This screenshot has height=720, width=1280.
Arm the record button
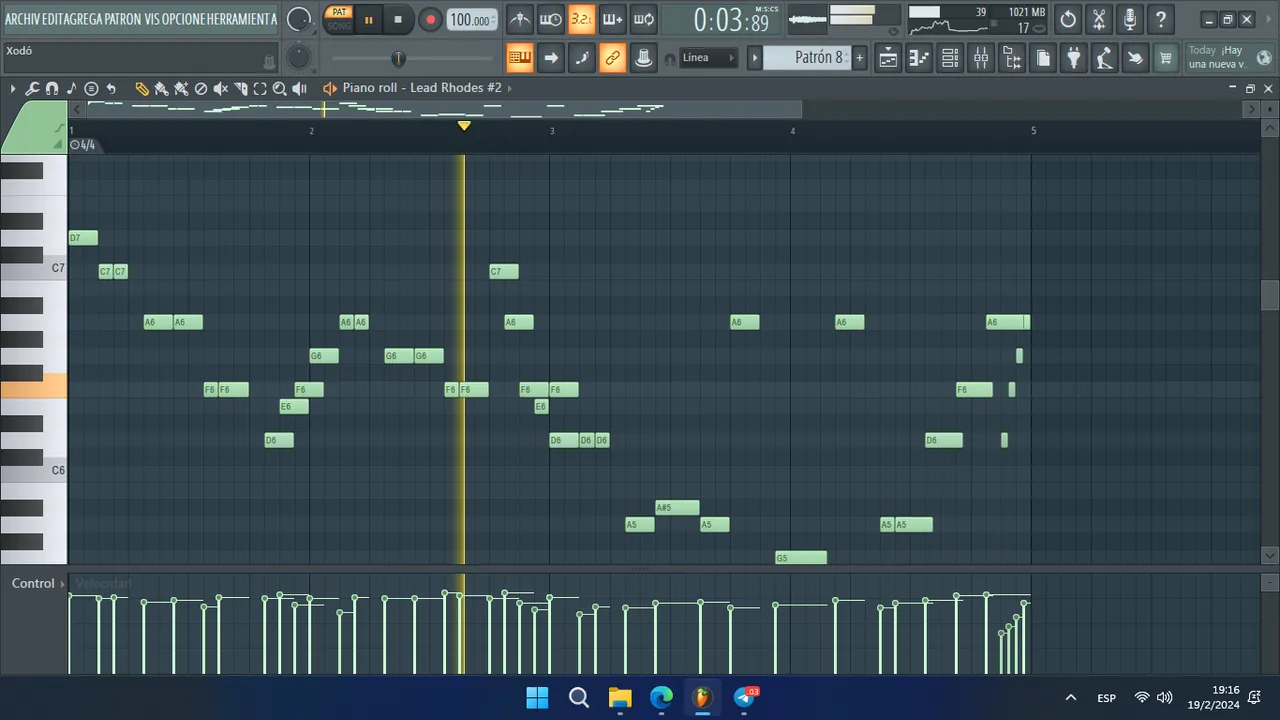tap(430, 19)
